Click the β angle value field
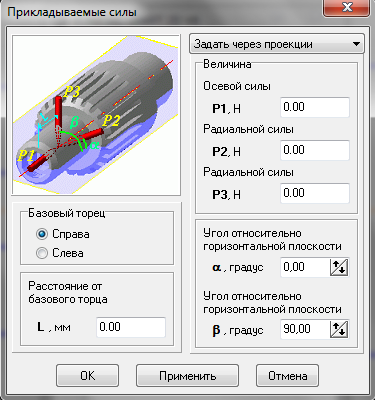 [x=305, y=330]
